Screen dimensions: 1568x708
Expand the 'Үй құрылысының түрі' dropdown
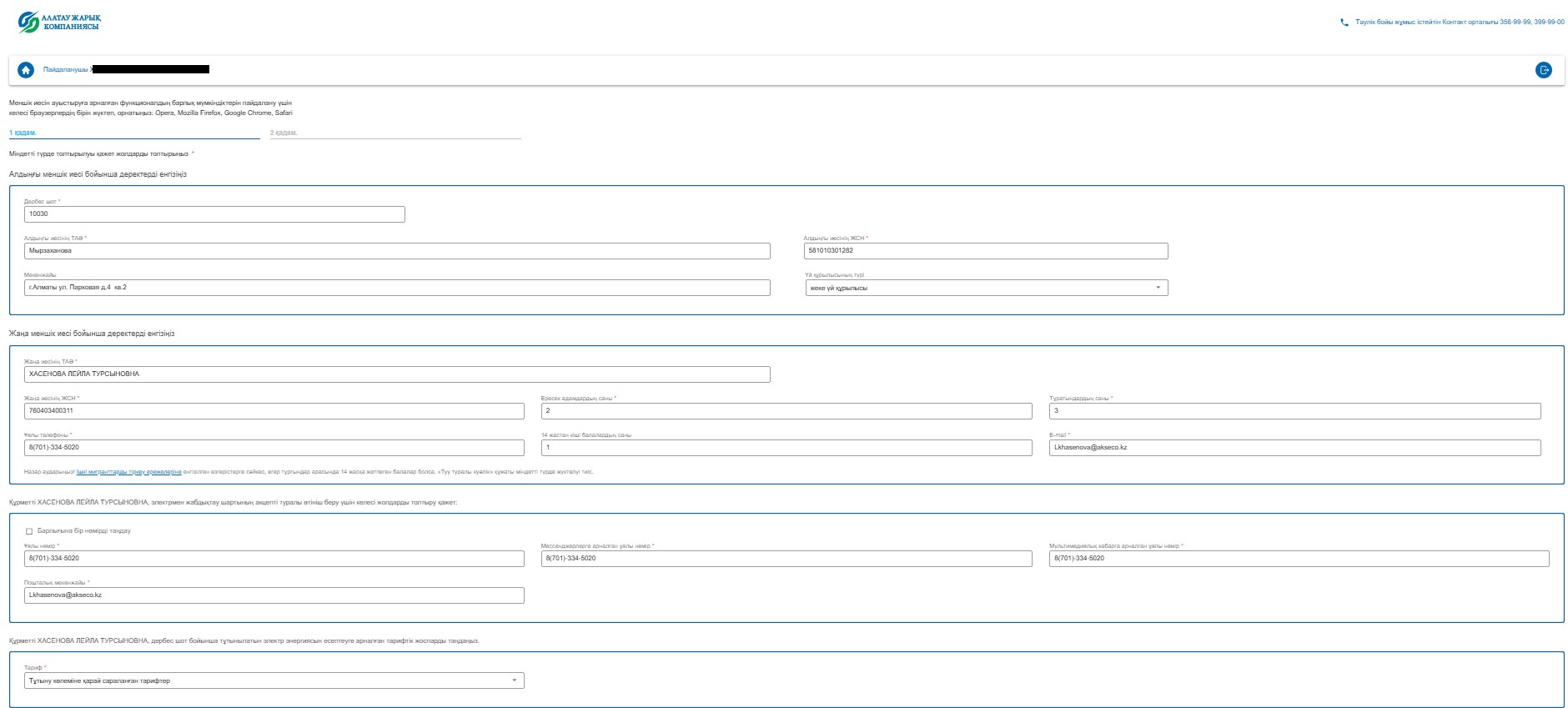[x=986, y=288]
